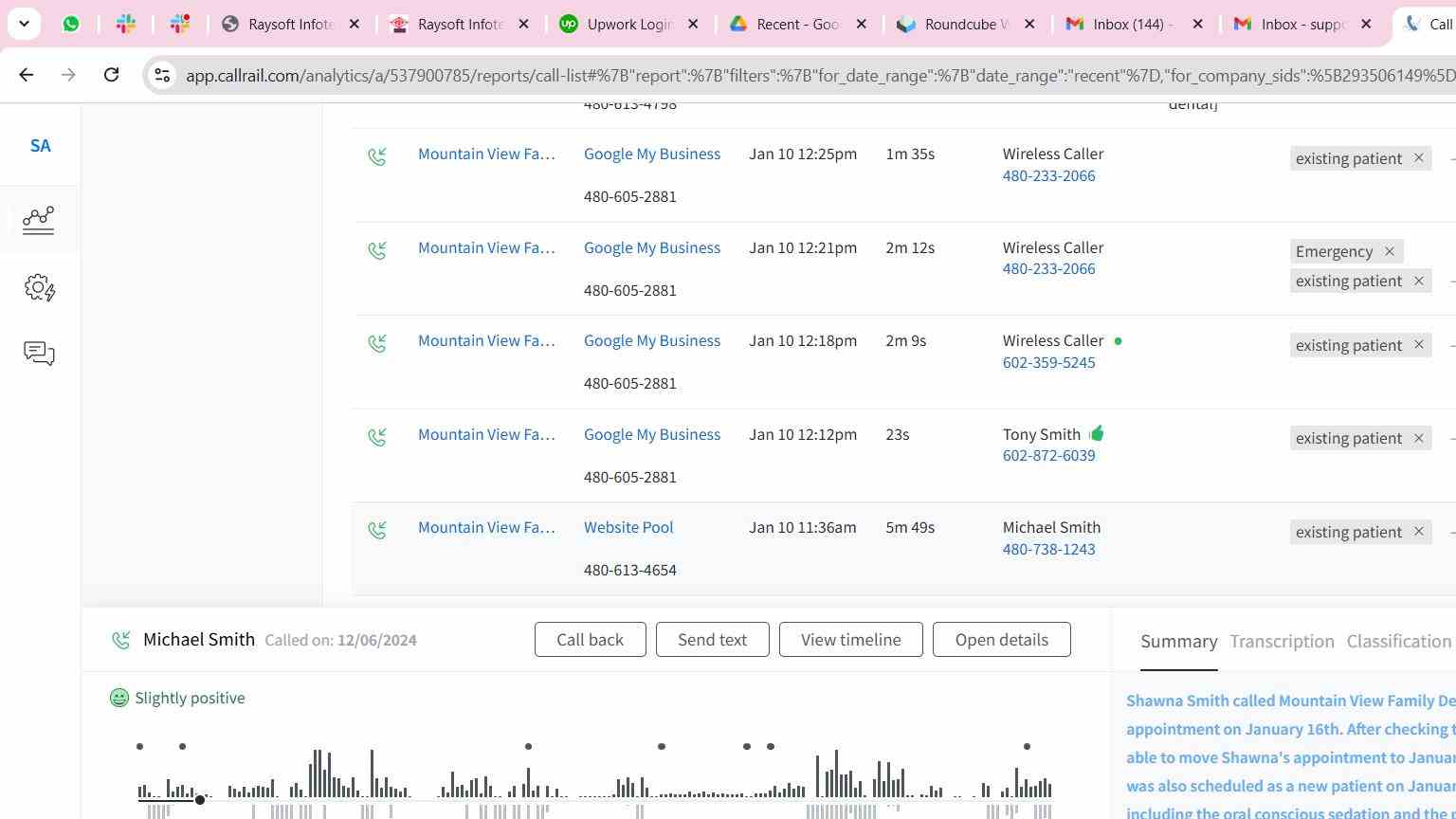Switch to the Transcription tab

(x=1282, y=642)
